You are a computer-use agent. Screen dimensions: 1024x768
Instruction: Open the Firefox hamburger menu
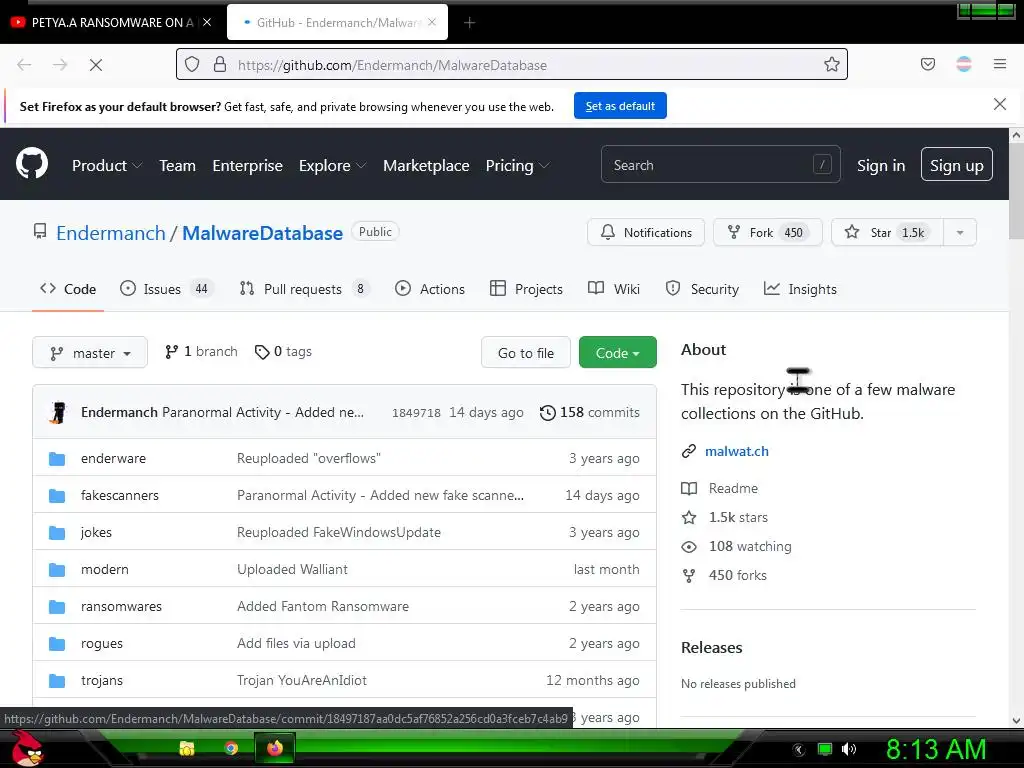click(x=1000, y=64)
